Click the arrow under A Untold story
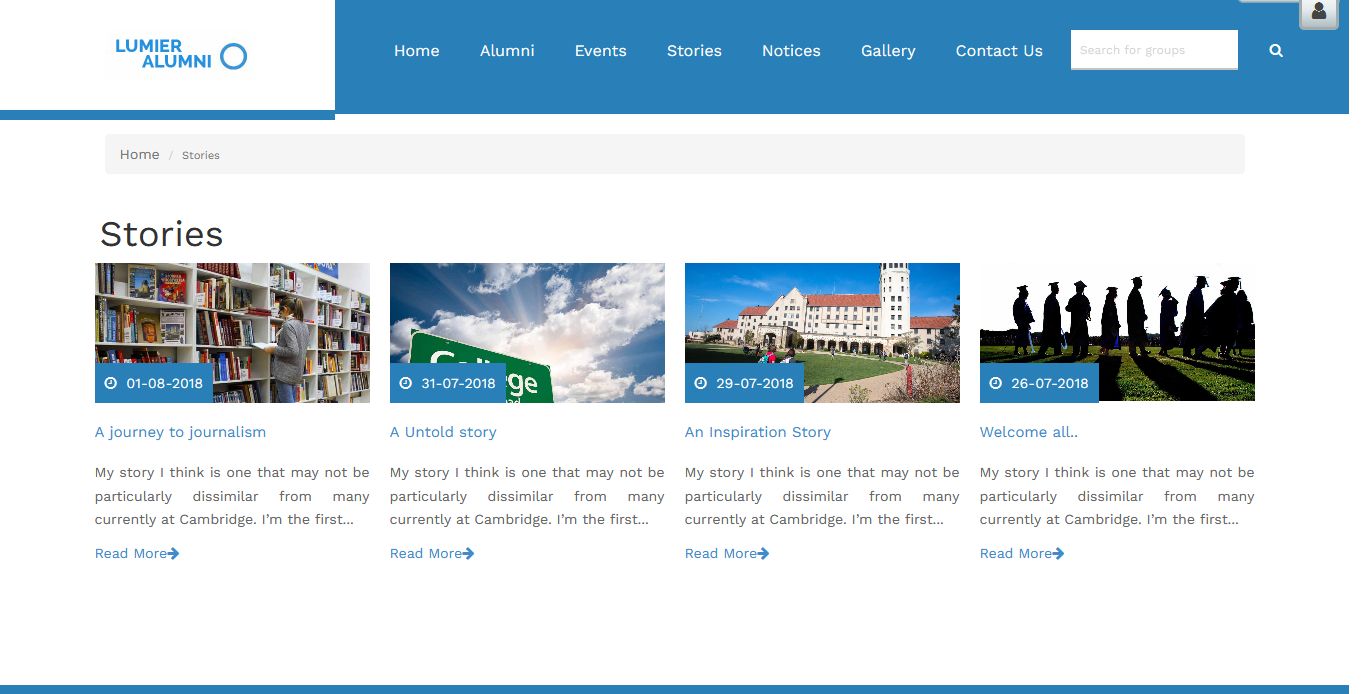This screenshot has width=1365, height=694. (x=468, y=553)
